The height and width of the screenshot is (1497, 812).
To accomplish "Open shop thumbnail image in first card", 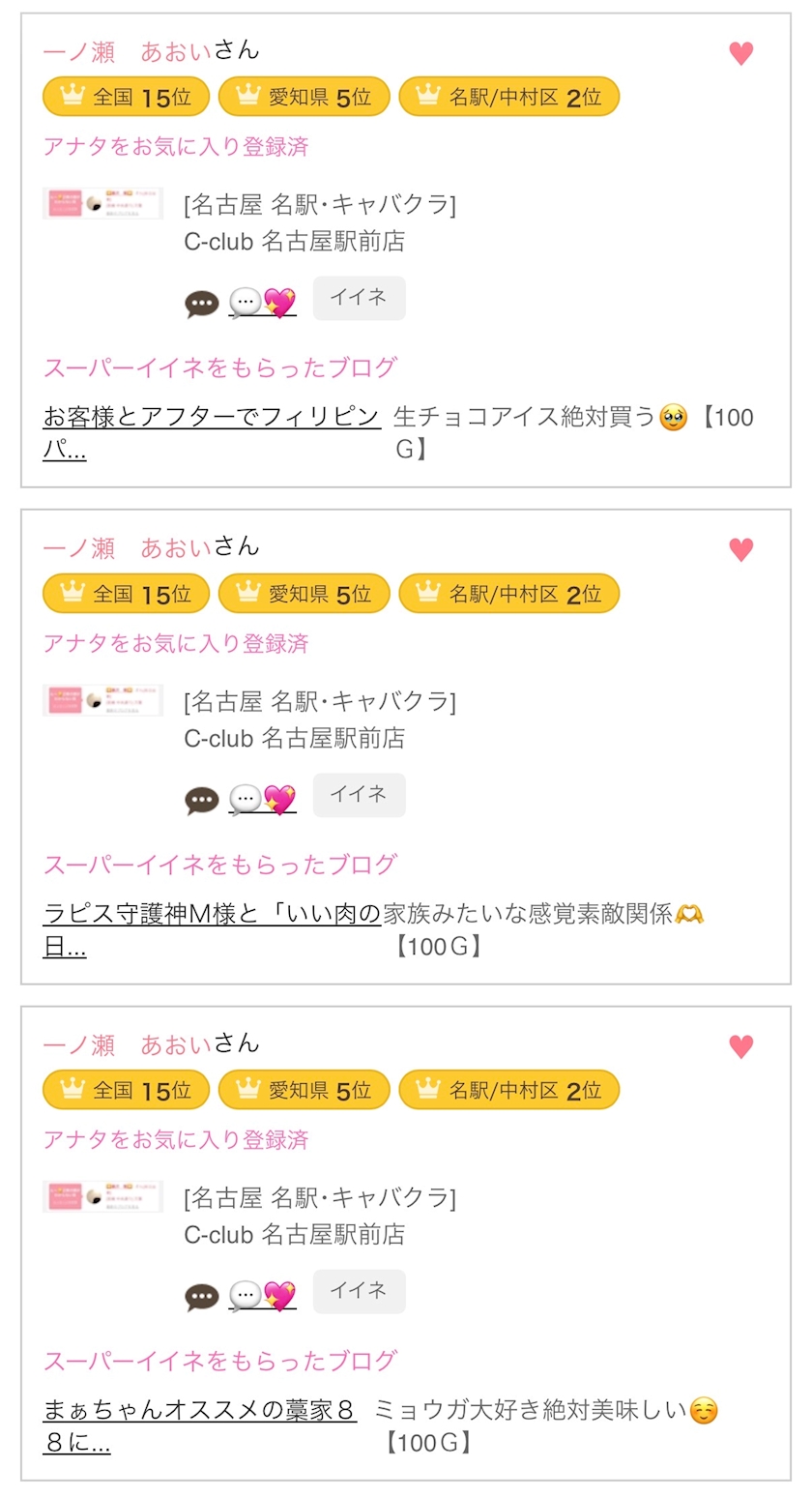I will [x=102, y=204].
